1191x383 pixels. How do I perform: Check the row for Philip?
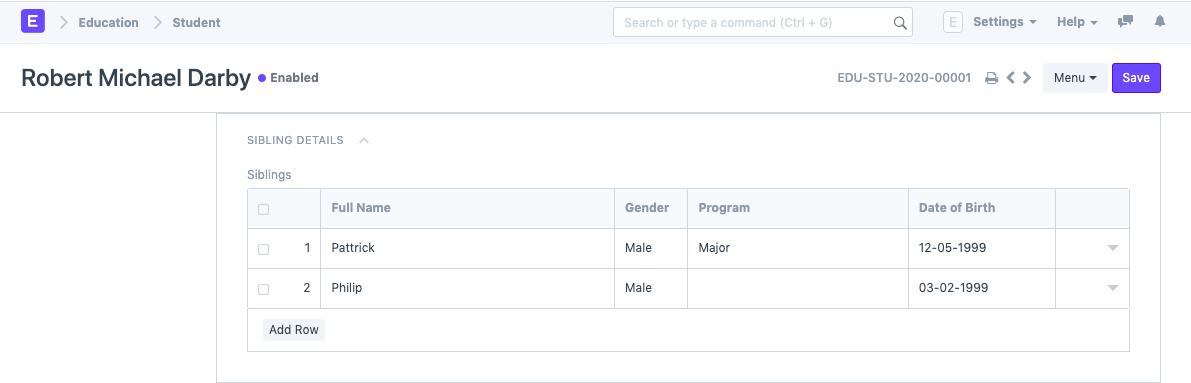[x=264, y=289]
